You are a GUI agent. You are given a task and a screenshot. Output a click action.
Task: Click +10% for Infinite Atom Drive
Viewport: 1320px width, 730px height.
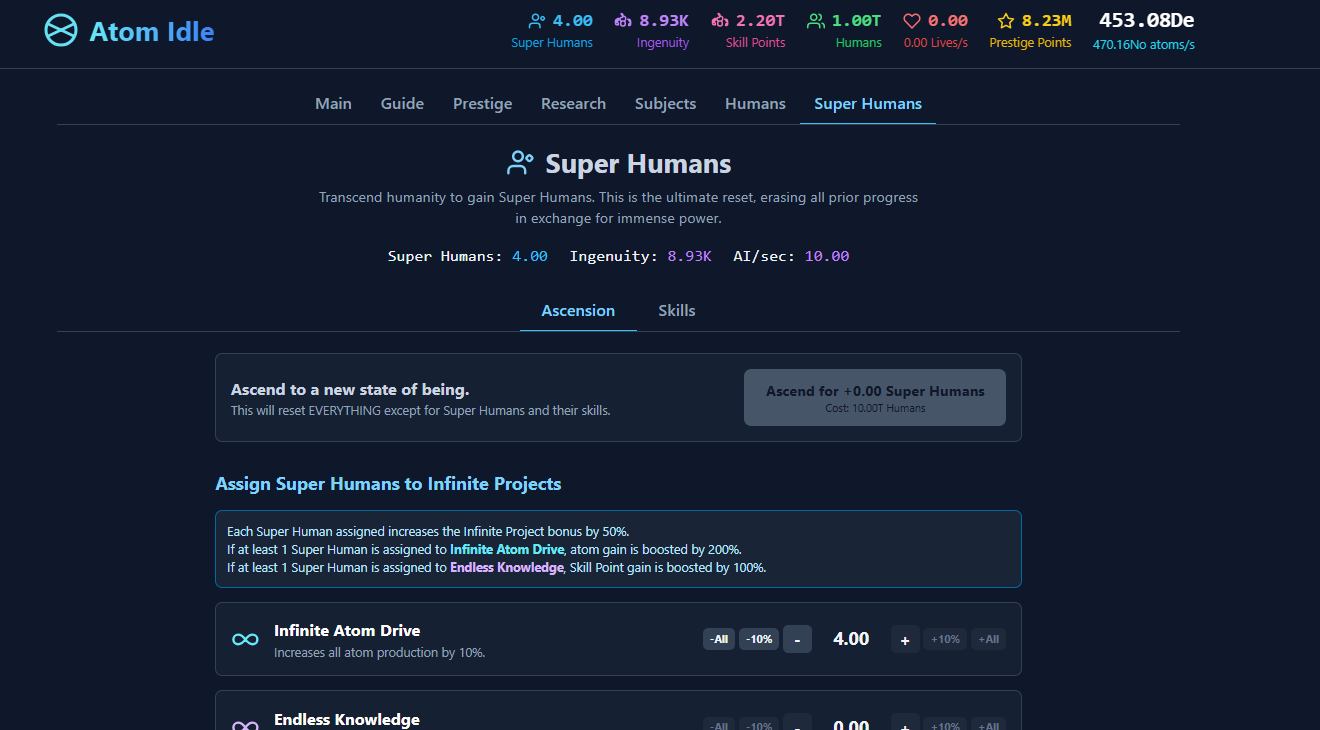tap(945, 639)
